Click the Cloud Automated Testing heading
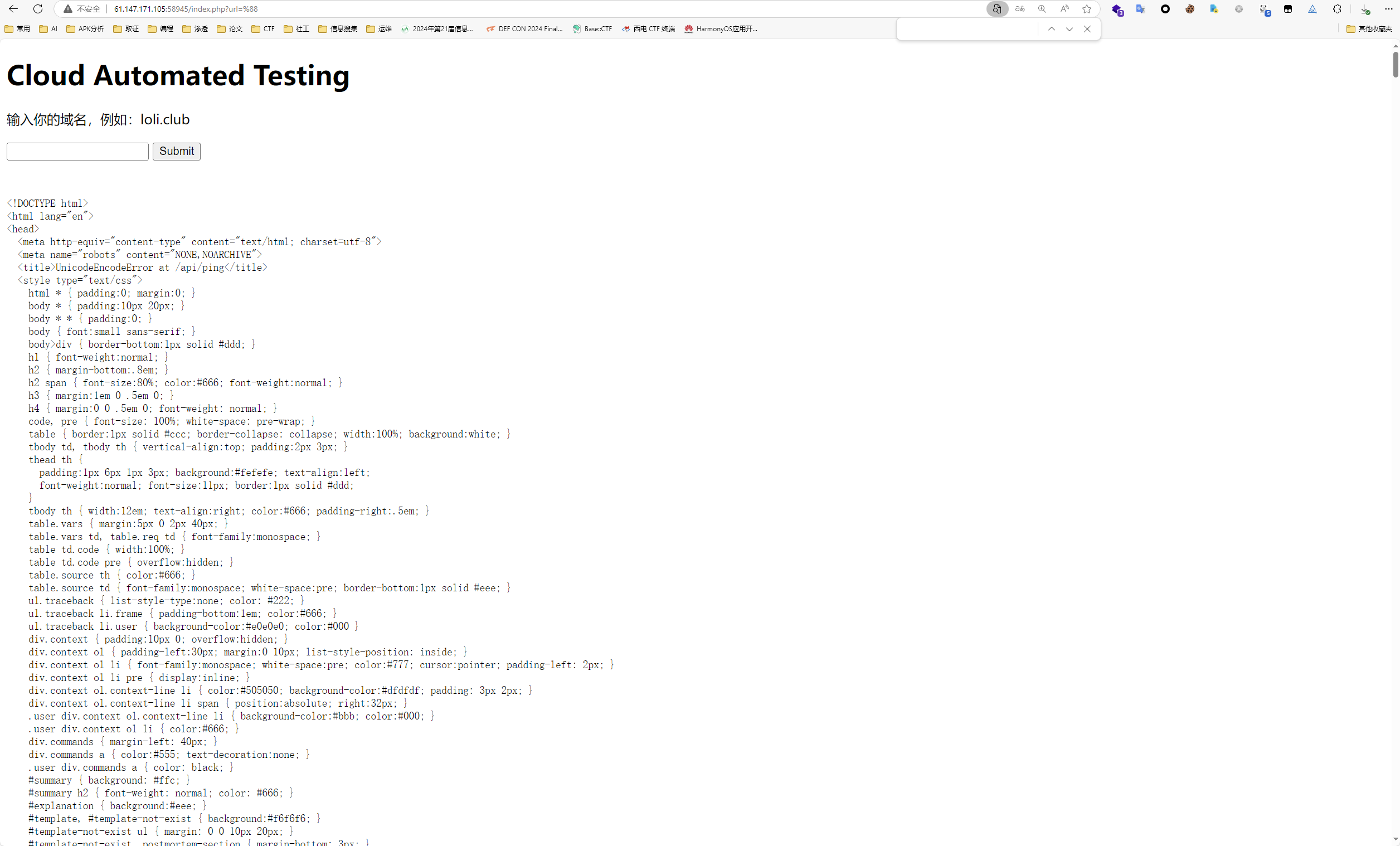Image resolution: width=1400 pixels, height=846 pixels. [x=178, y=75]
